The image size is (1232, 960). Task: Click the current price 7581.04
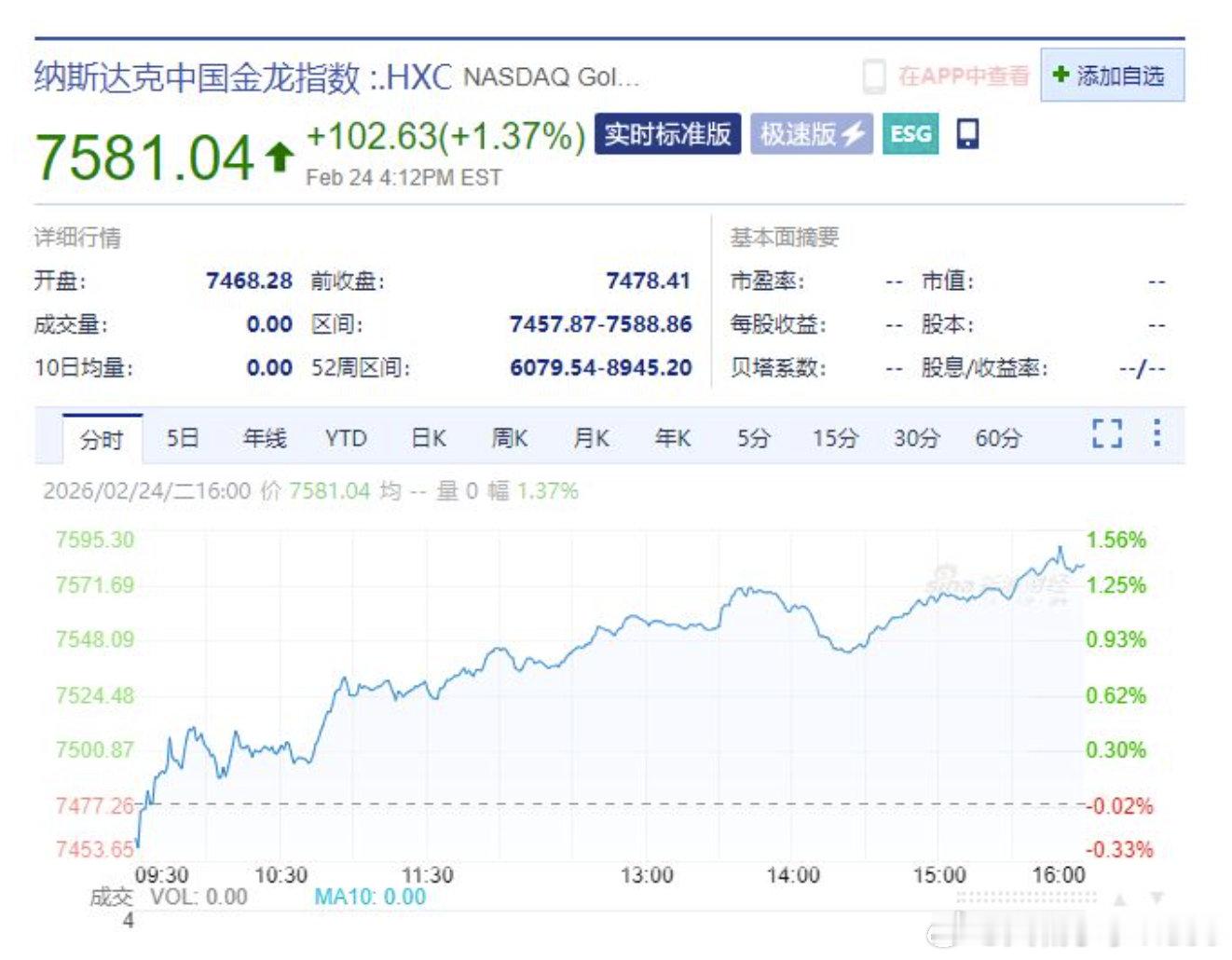coord(144,157)
